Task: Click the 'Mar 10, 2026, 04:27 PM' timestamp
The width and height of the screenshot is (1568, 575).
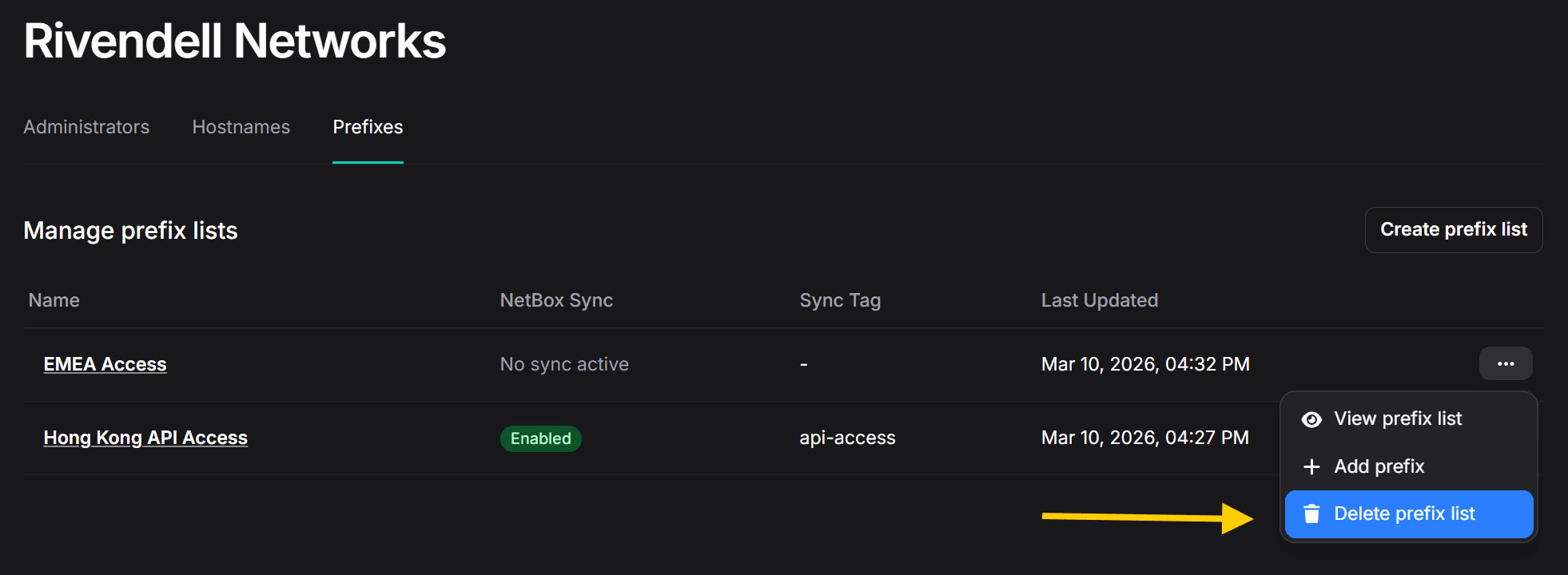Action: click(x=1144, y=438)
